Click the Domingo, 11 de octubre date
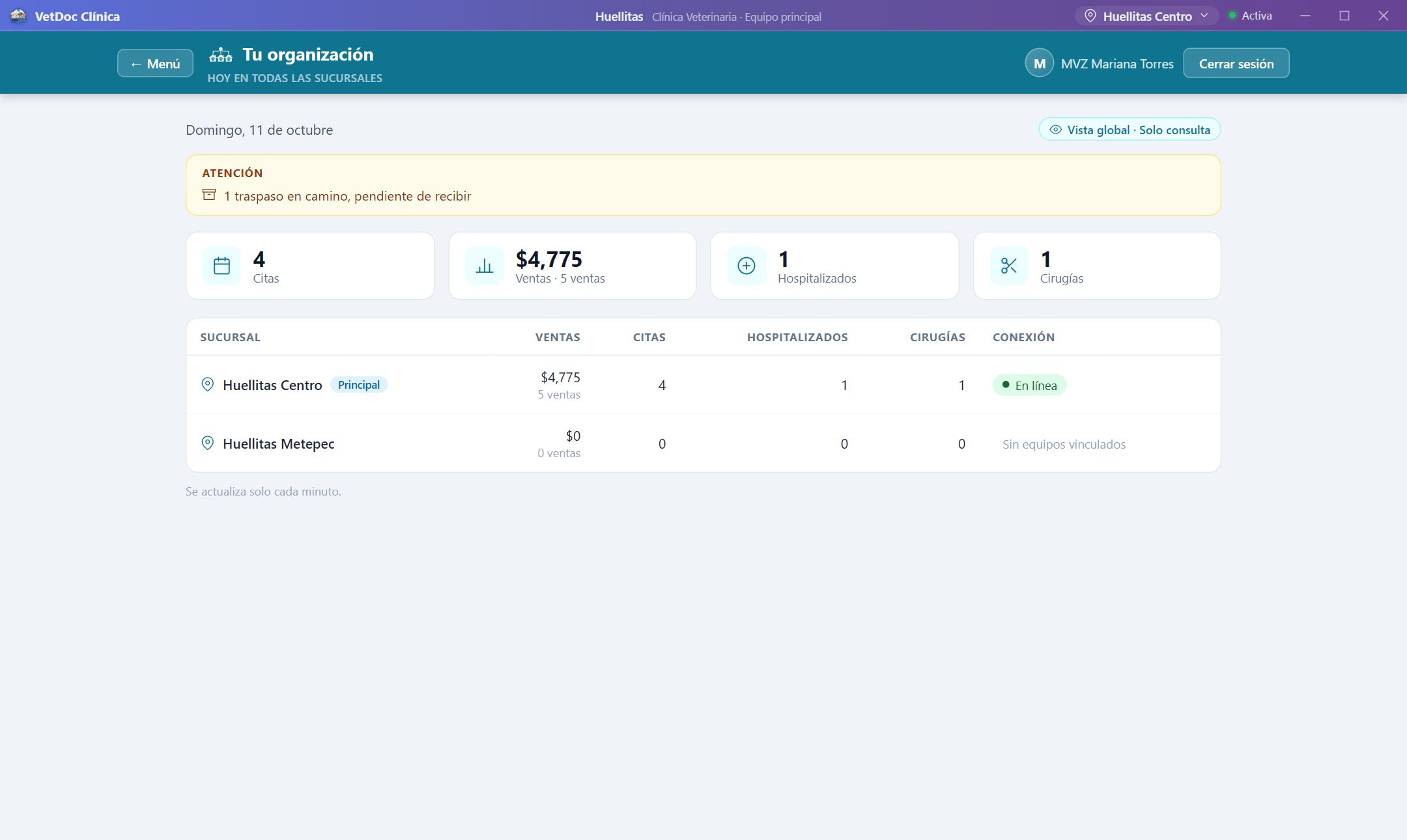Screen dimensions: 1407x840 click(259, 130)
